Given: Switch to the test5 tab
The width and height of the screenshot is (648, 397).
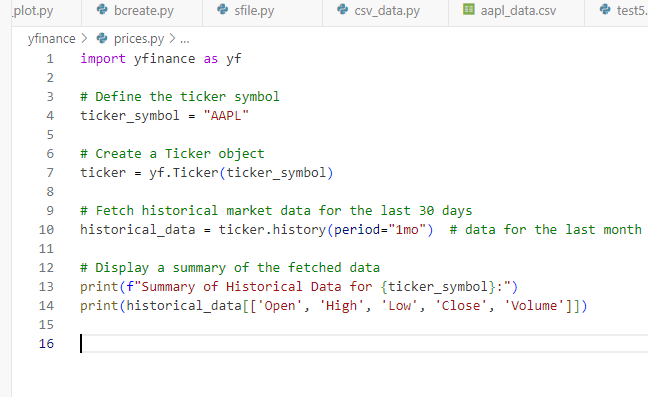Looking at the screenshot, I should click(617, 11).
